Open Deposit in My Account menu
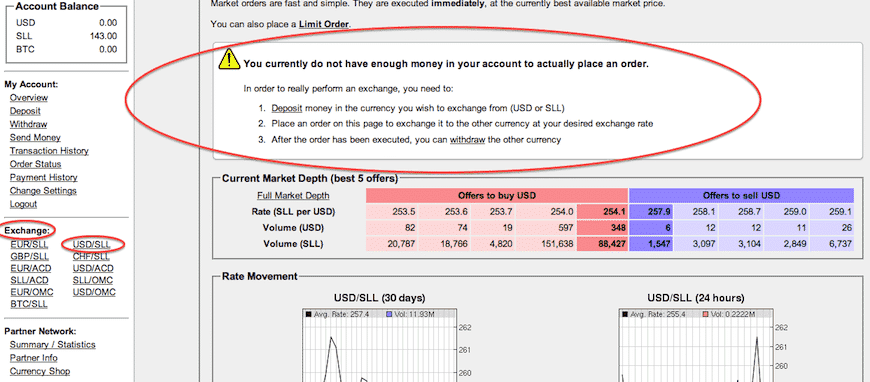870x382 pixels. 25,111
